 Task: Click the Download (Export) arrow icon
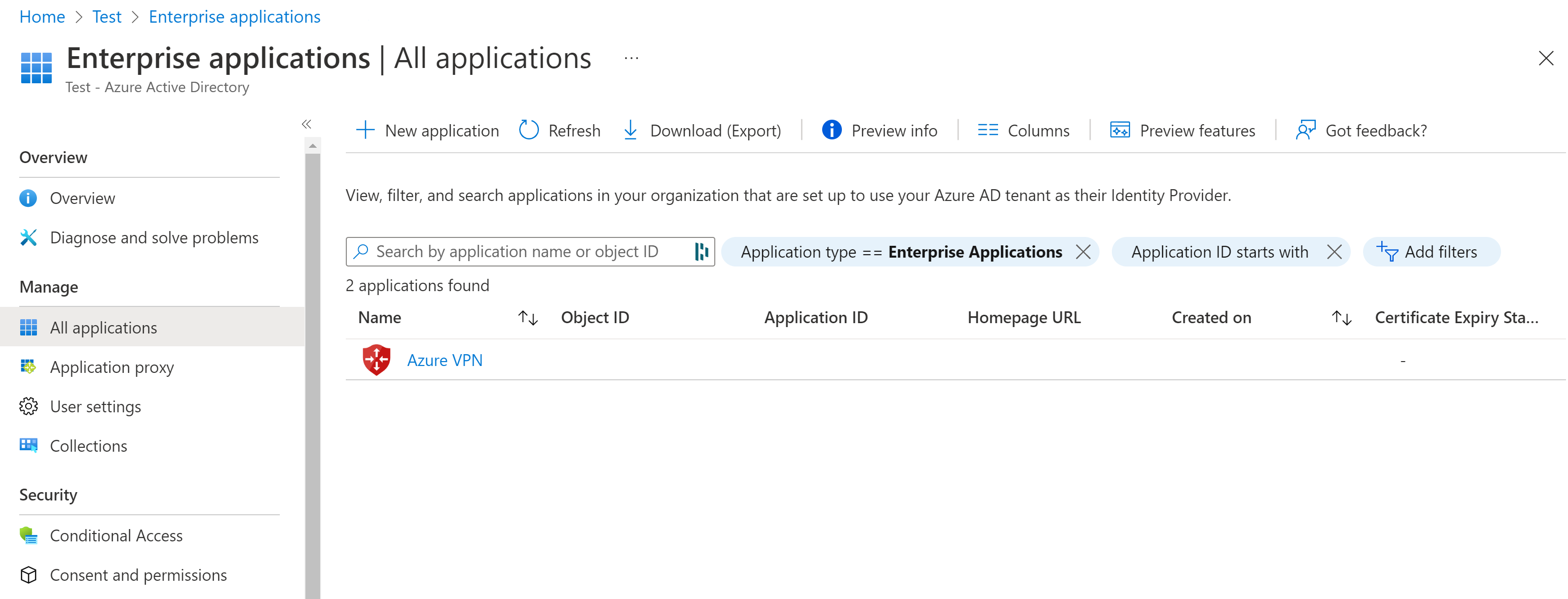tap(630, 130)
